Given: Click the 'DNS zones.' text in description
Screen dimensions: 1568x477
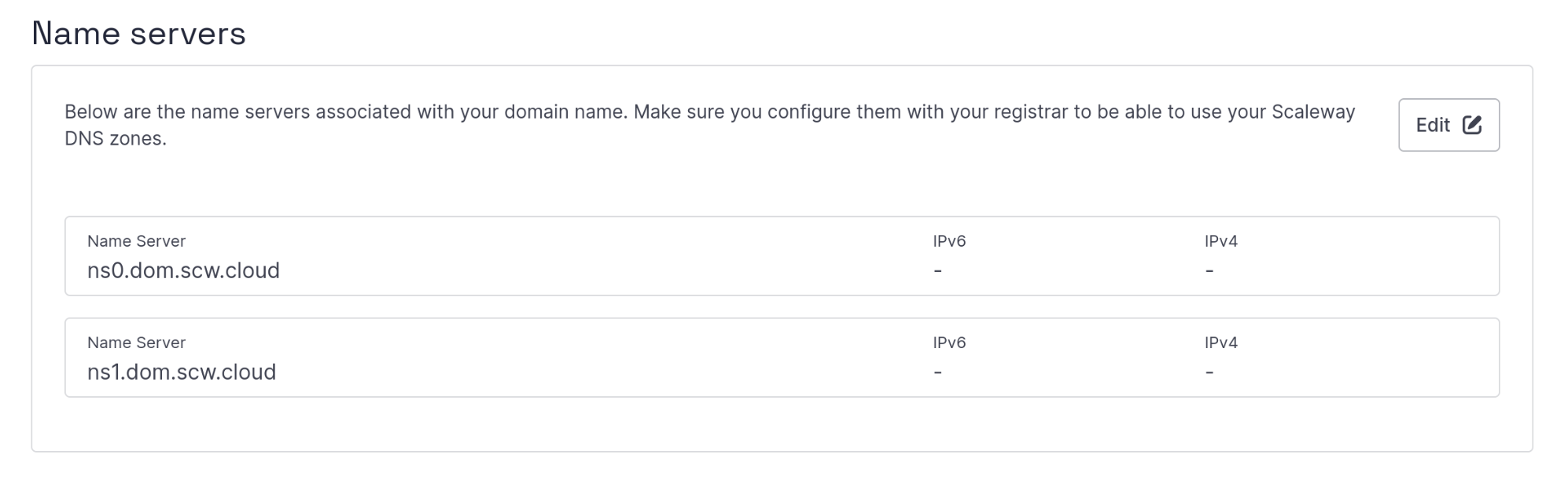Looking at the screenshot, I should click(x=116, y=139).
